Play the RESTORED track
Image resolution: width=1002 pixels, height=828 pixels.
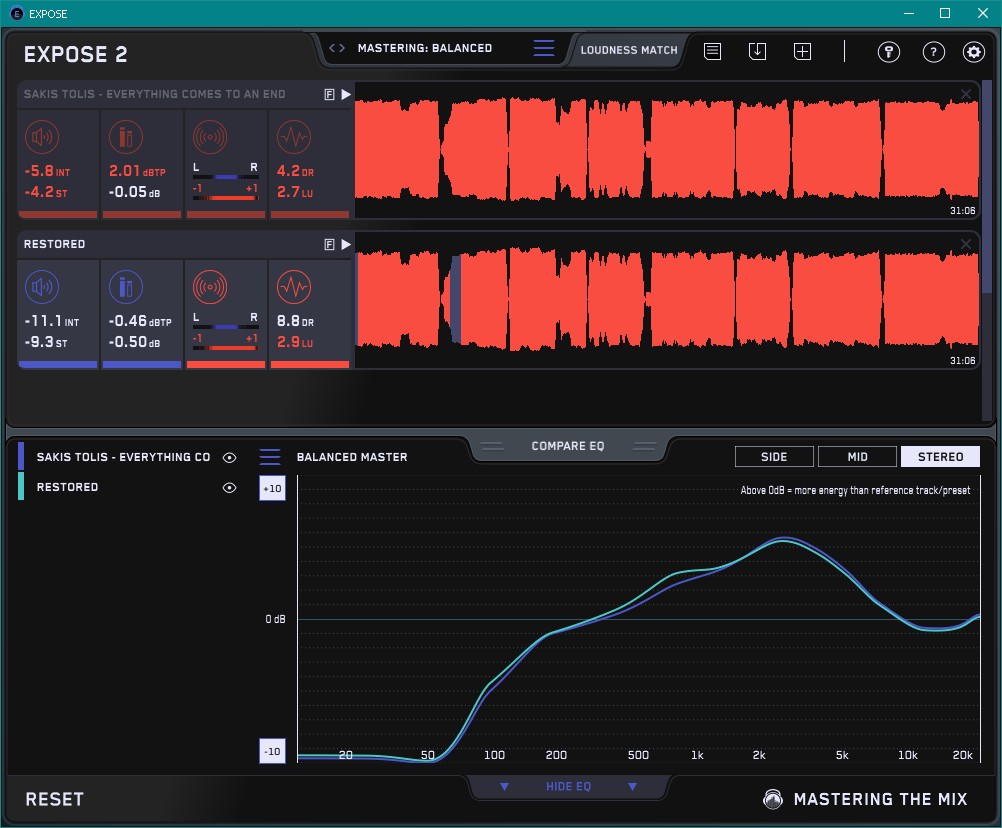[346, 244]
